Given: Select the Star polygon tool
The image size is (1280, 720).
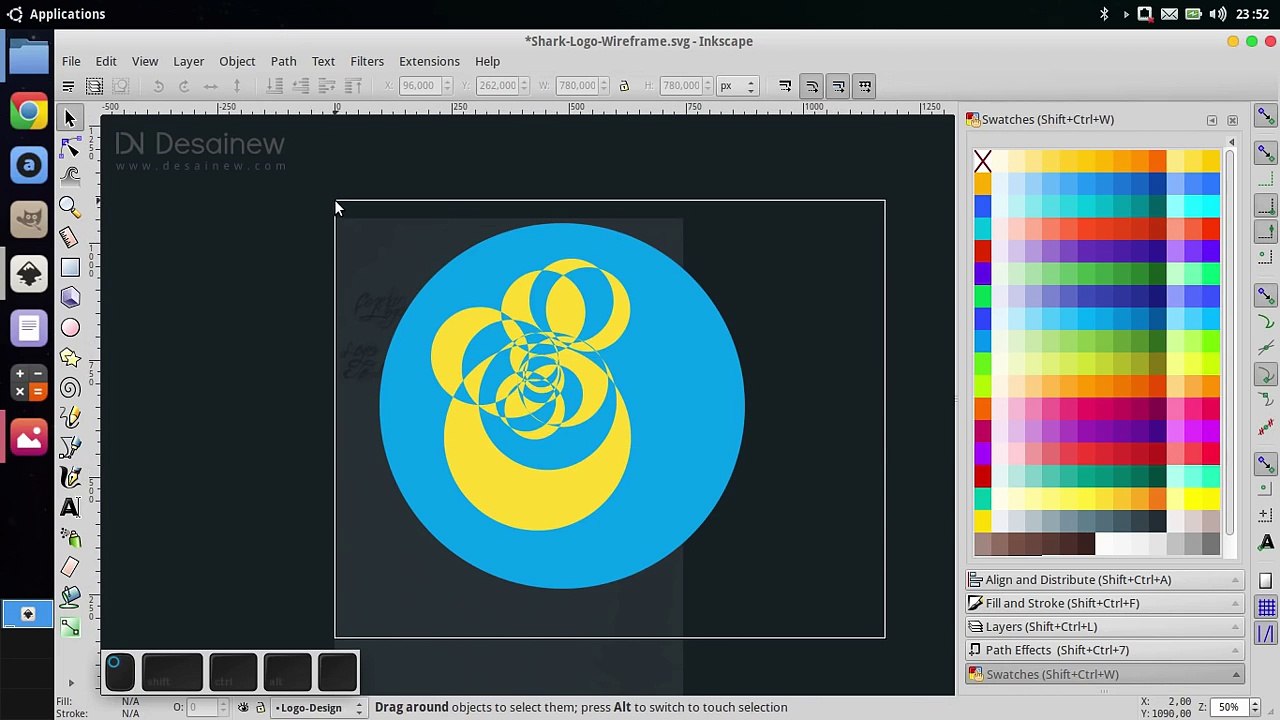Looking at the screenshot, I should (x=70, y=357).
